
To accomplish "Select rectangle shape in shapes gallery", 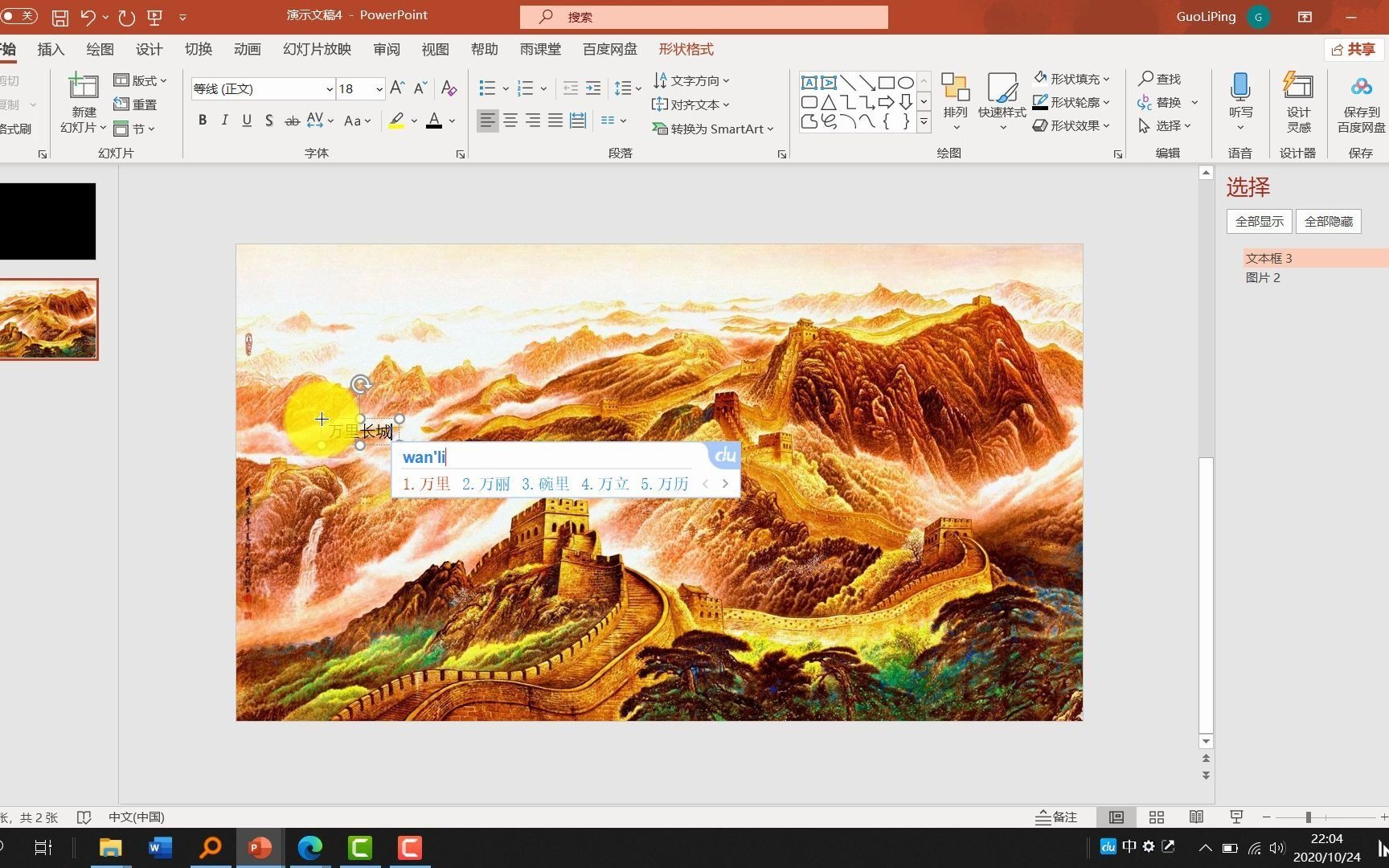I will 887,82.
